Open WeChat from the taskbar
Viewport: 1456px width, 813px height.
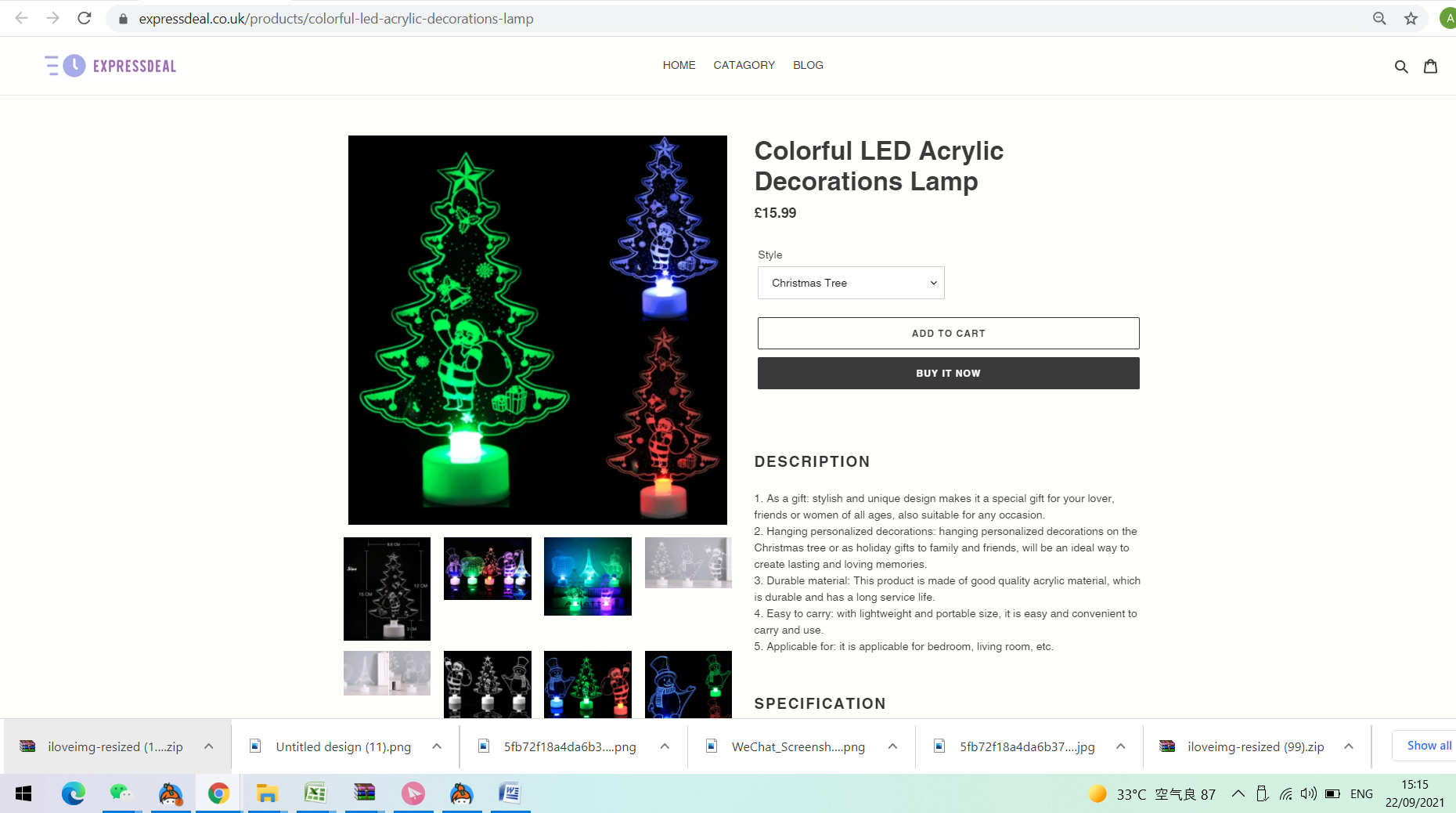[121, 793]
